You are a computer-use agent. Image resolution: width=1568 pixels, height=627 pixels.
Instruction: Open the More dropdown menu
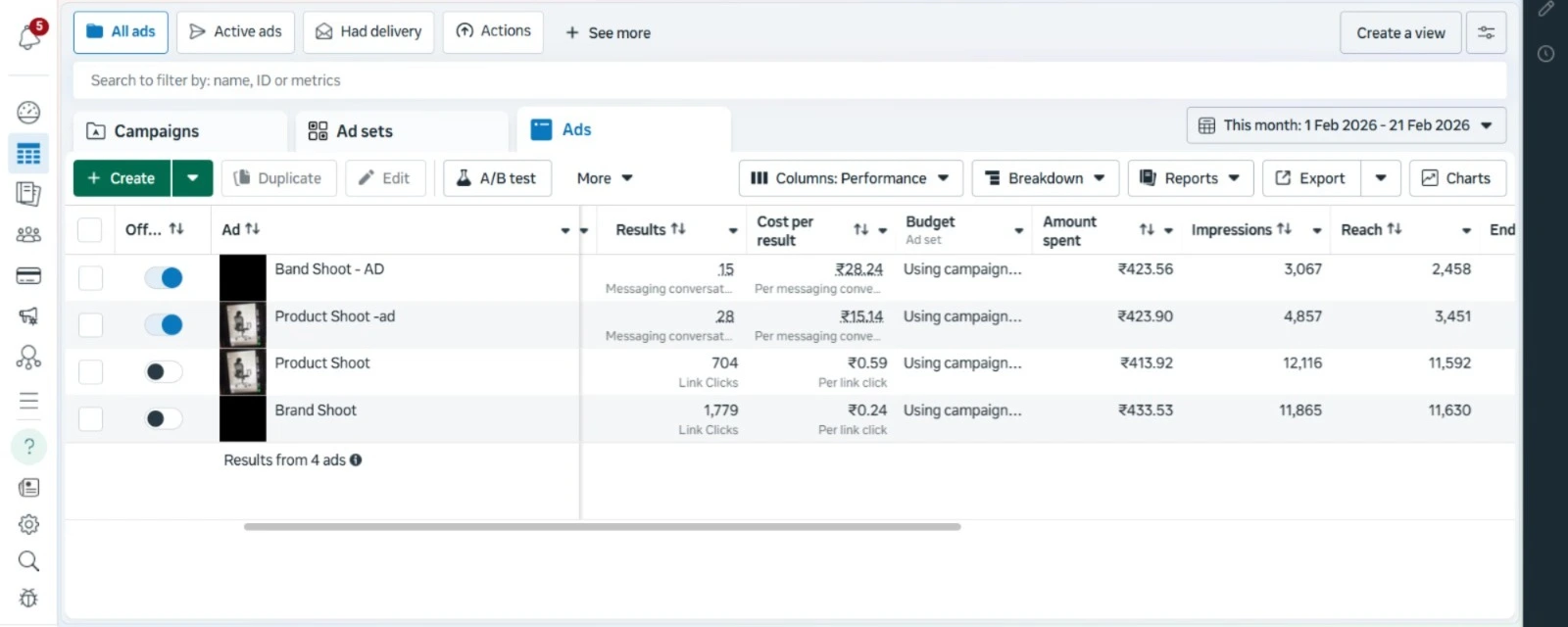click(x=605, y=178)
